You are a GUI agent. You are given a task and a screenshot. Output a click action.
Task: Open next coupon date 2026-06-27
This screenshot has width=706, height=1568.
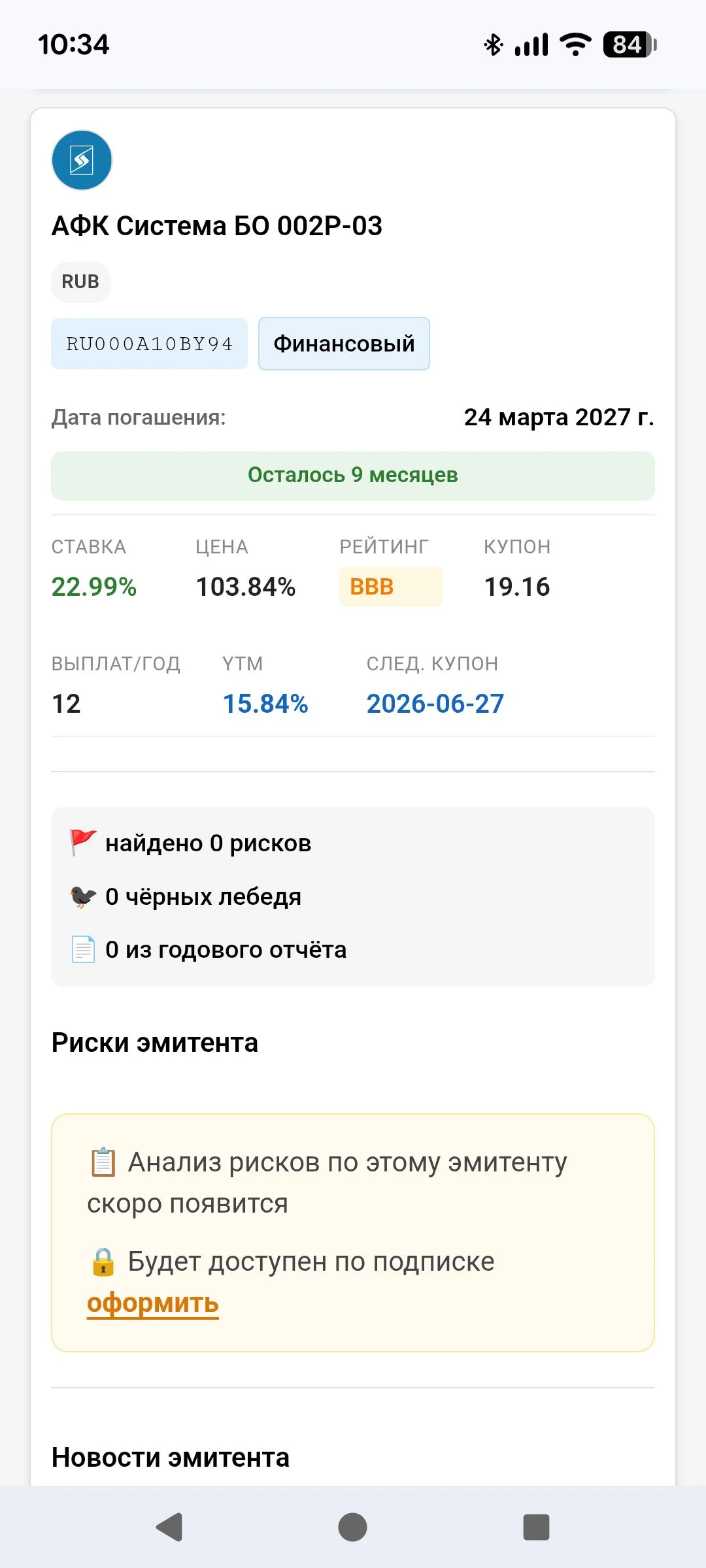point(435,704)
